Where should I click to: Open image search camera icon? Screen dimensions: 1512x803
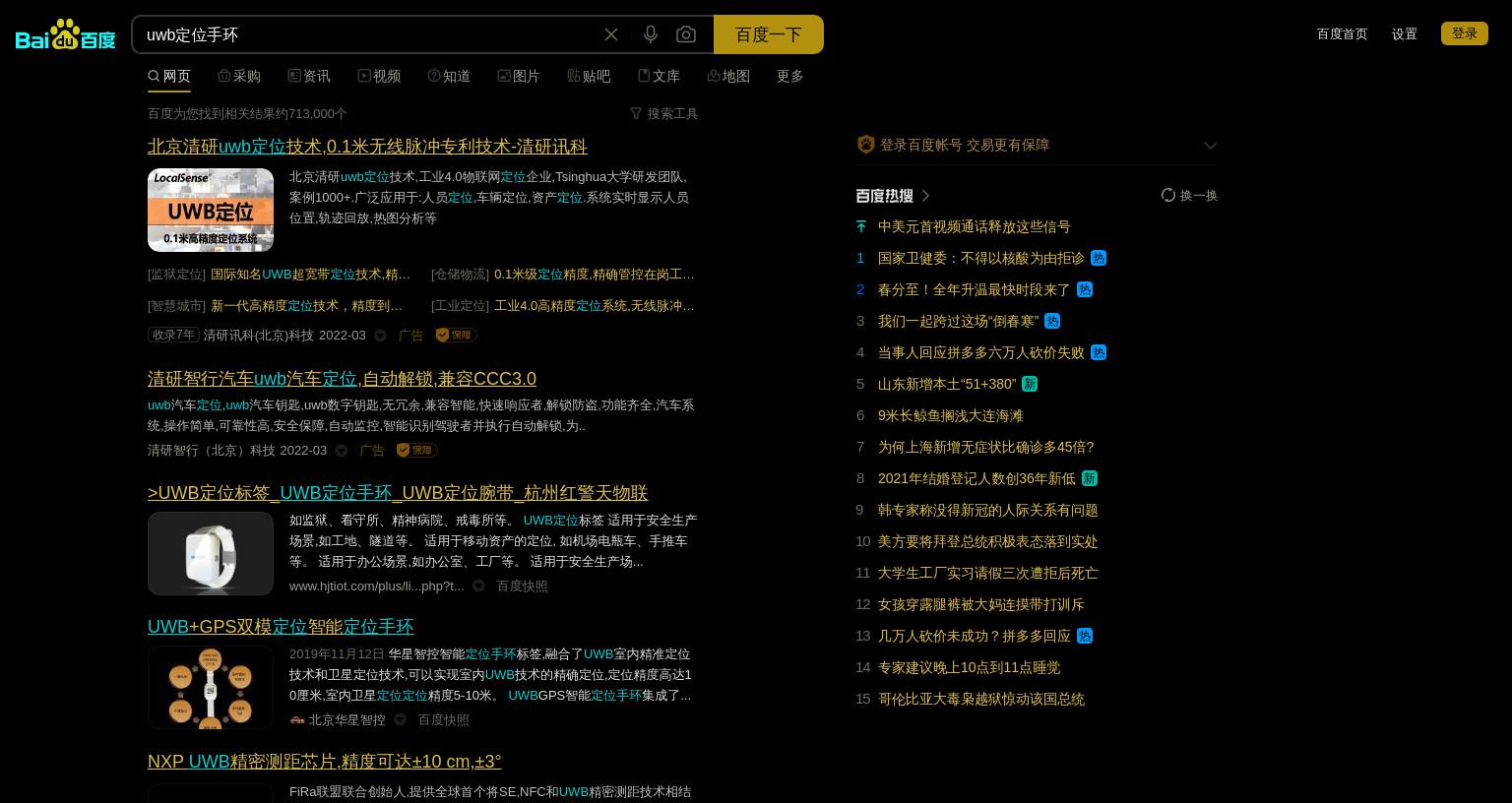point(686,34)
